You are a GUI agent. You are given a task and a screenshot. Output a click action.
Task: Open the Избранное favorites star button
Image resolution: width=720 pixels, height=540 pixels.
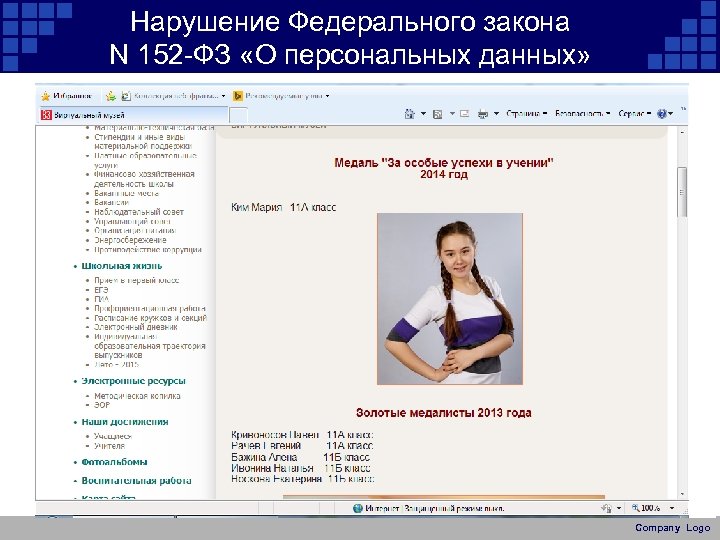(67, 96)
